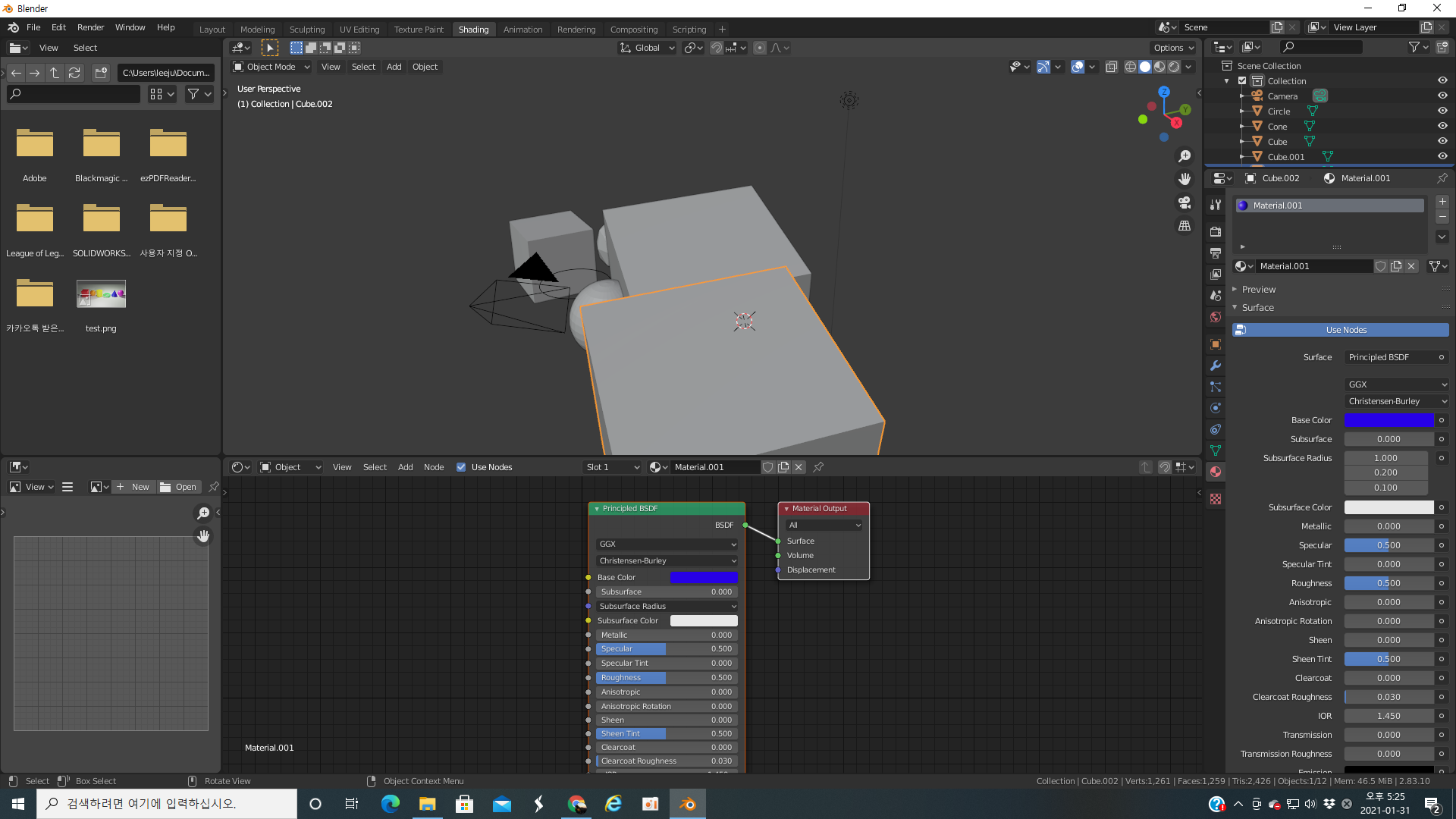Screen dimensions: 1456x819
Task: Hide the Camera object in outliner
Action: coord(1442,96)
